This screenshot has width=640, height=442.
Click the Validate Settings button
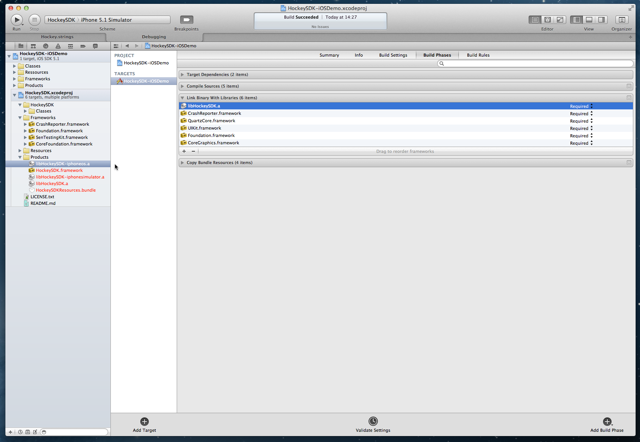tap(373, 424)
